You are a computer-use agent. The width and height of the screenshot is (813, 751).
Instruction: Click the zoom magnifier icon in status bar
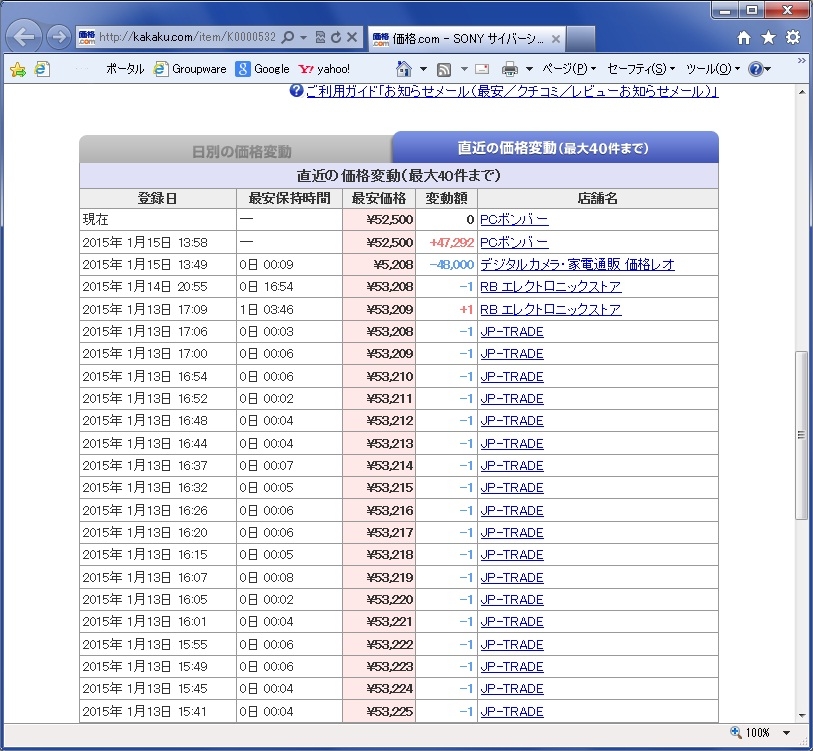coord(736,732)
